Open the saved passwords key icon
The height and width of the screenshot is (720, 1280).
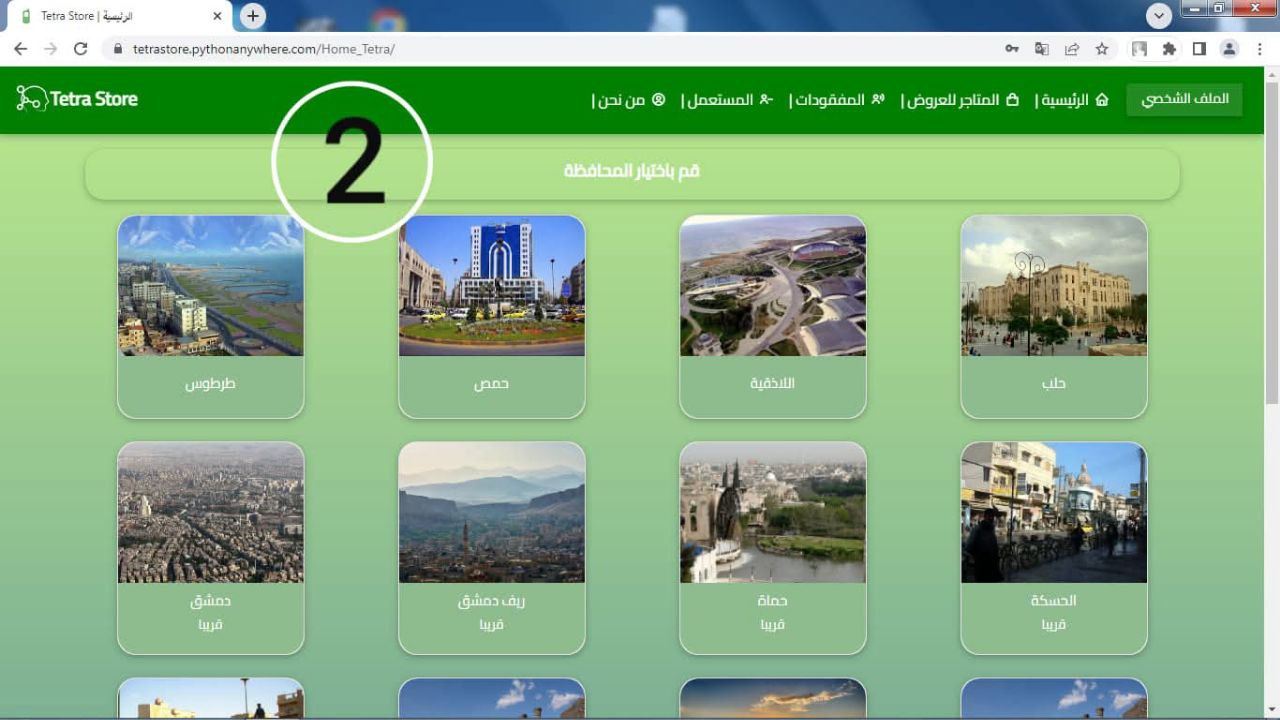(1012, 48)
